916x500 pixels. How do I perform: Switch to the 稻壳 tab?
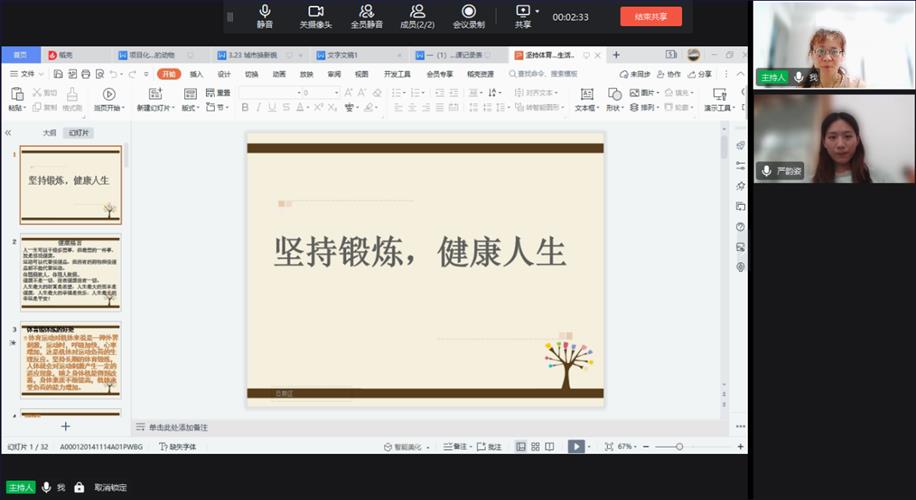[x=61, y=55]
